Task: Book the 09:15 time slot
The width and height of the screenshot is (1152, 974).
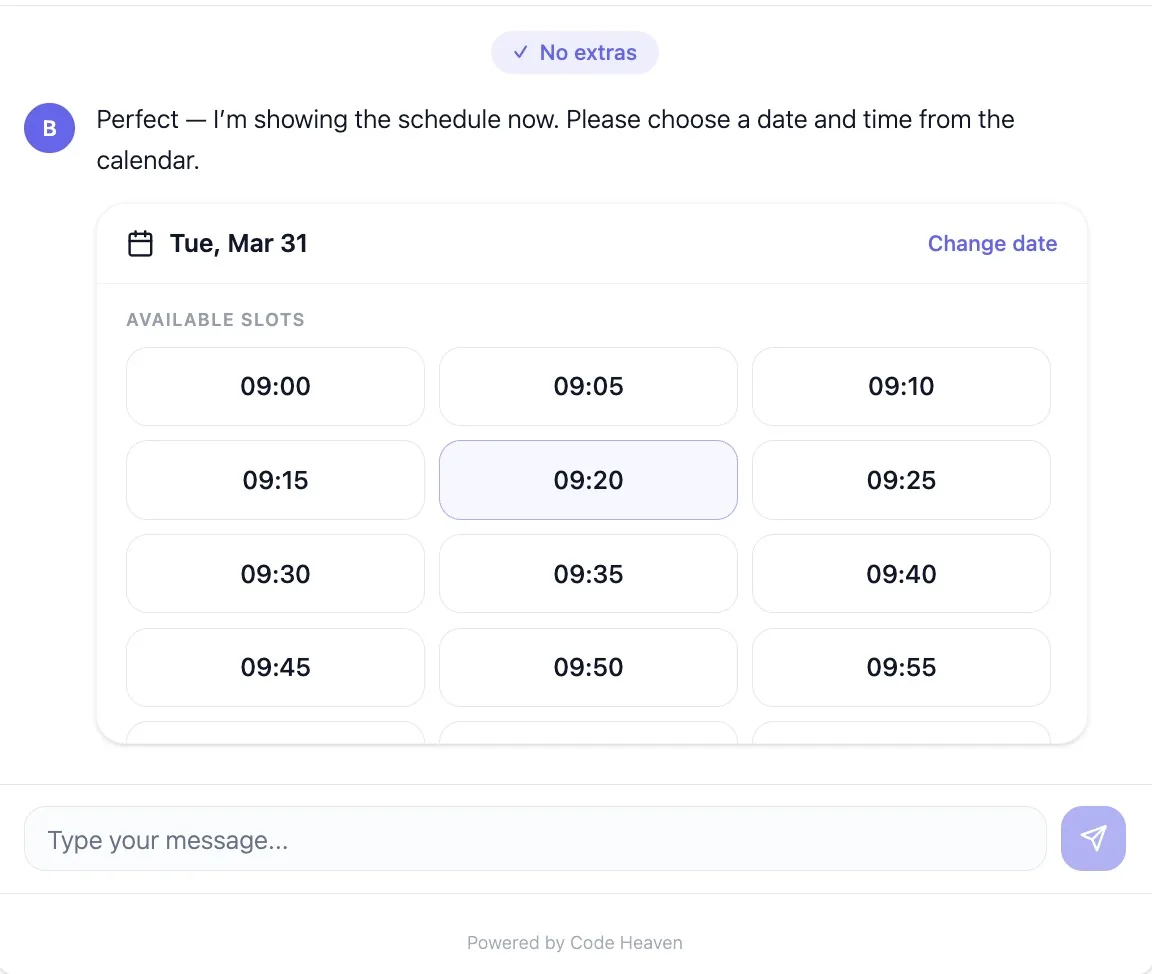Action: (x=275, y=480)
